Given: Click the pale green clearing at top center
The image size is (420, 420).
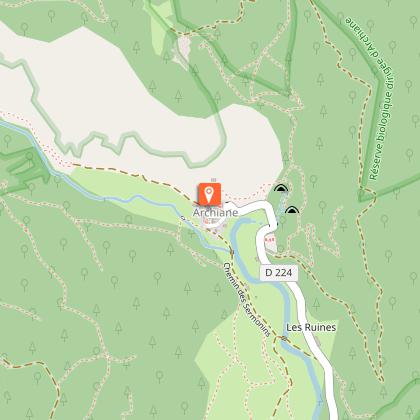Looking at the screenshot, I should point(160,30).
